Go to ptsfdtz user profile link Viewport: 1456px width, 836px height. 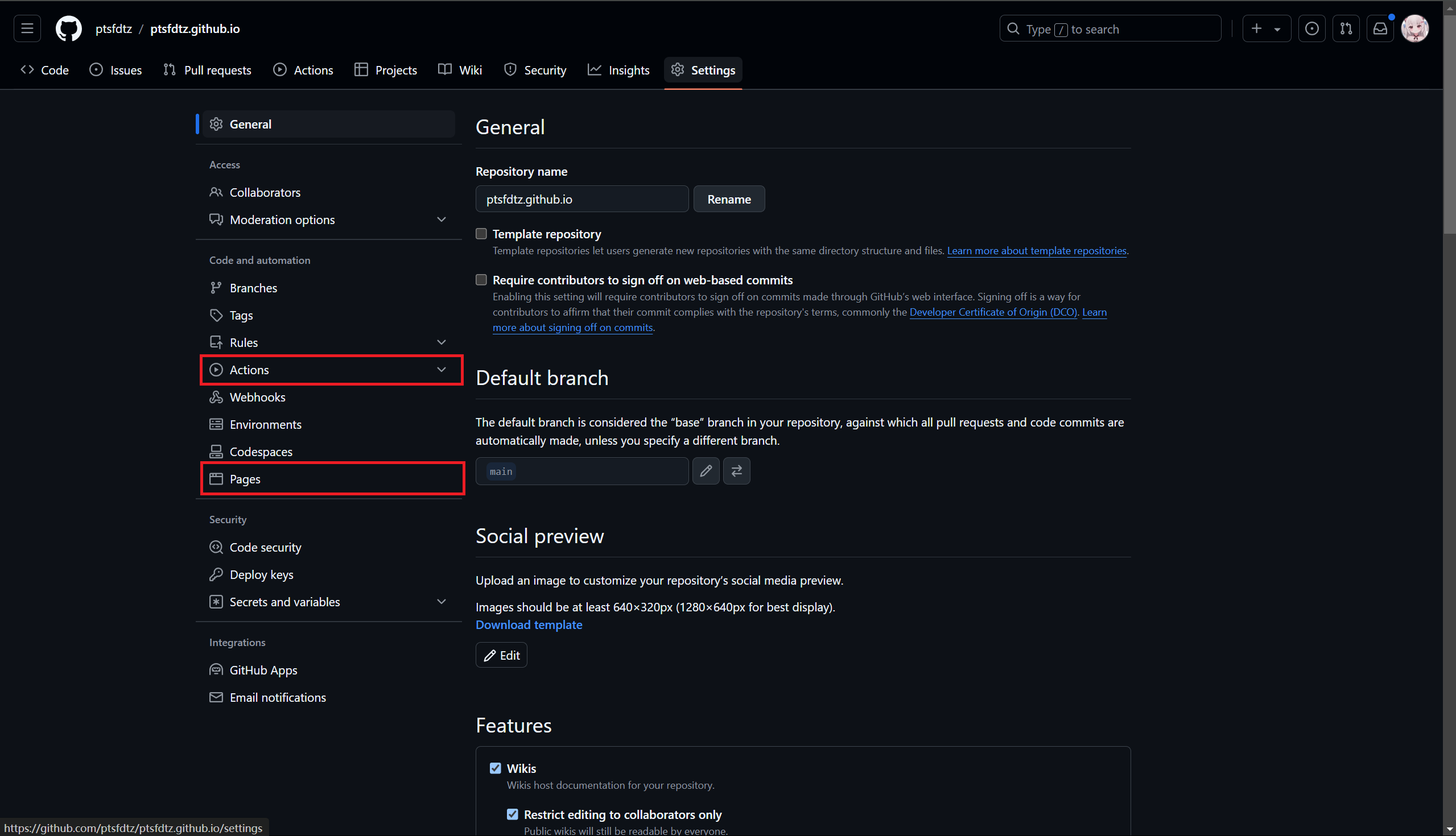(114, 28)
